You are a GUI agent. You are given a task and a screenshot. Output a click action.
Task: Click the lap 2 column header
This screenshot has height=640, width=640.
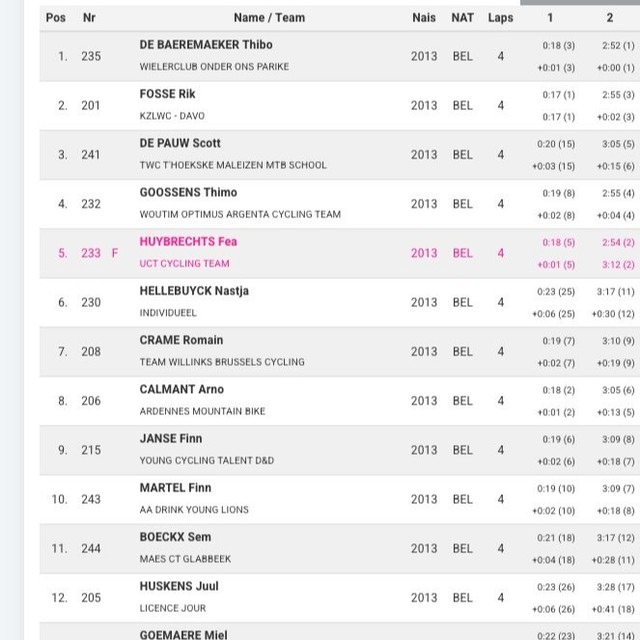point(609,18)
